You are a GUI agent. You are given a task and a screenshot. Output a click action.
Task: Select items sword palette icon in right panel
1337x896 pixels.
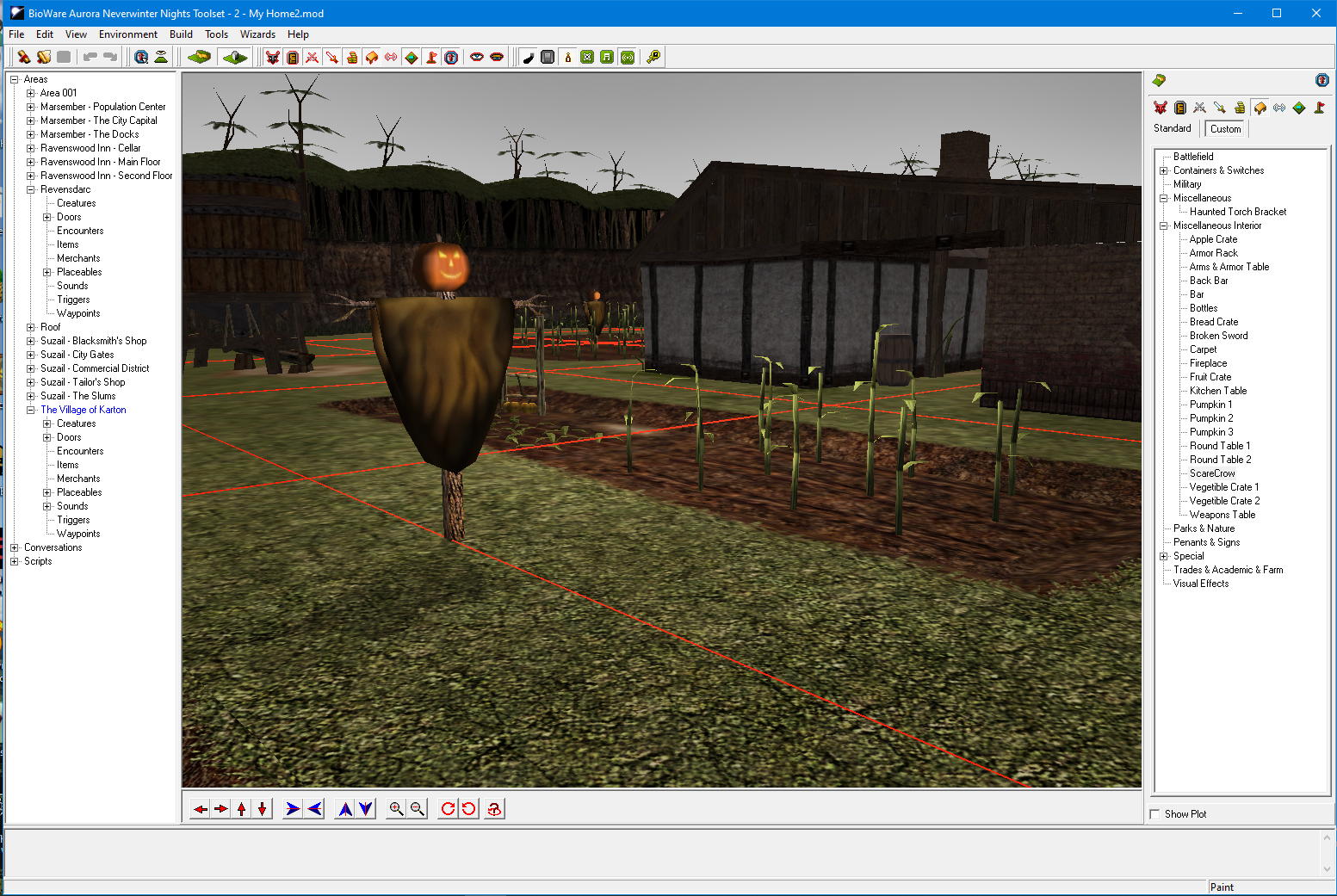click(x=1220, y=108)
